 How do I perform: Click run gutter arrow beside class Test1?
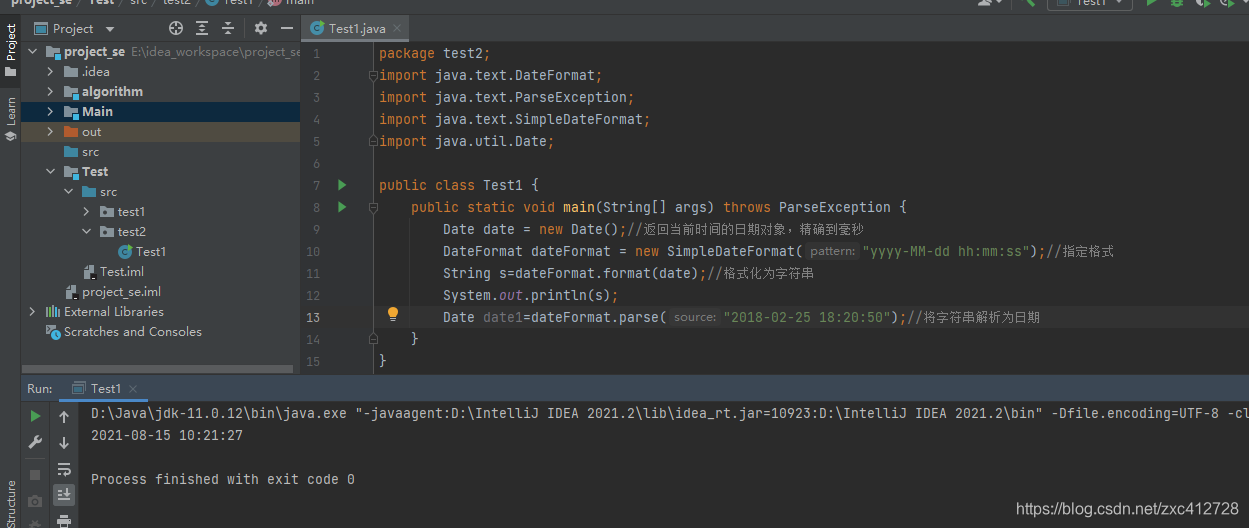pyautogui.click(x=342, y=185)
